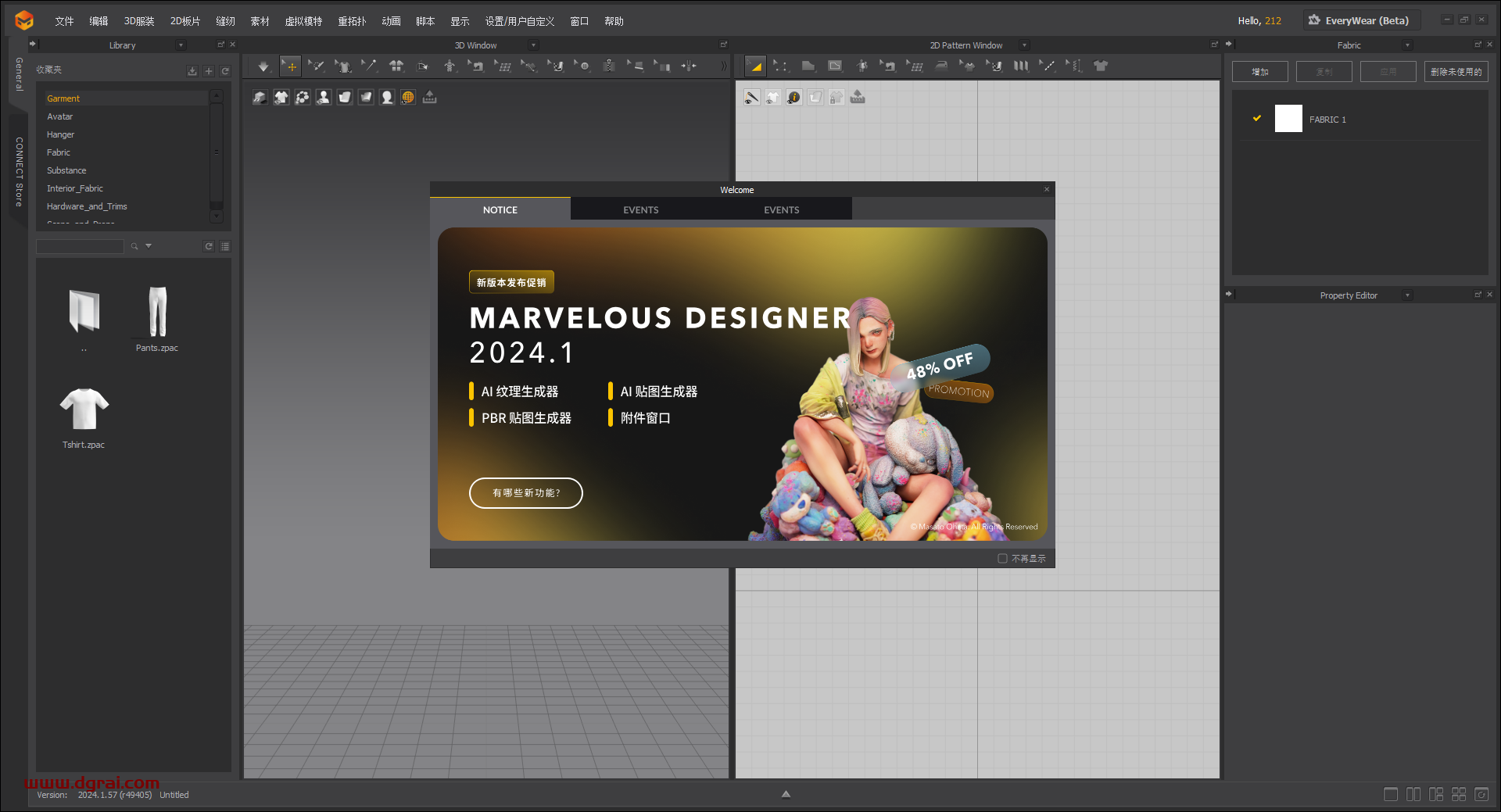Choose the Internal Polygon tool
Image resolution: width=1501 pixels, height=812 pixels.
pos(835,66)
